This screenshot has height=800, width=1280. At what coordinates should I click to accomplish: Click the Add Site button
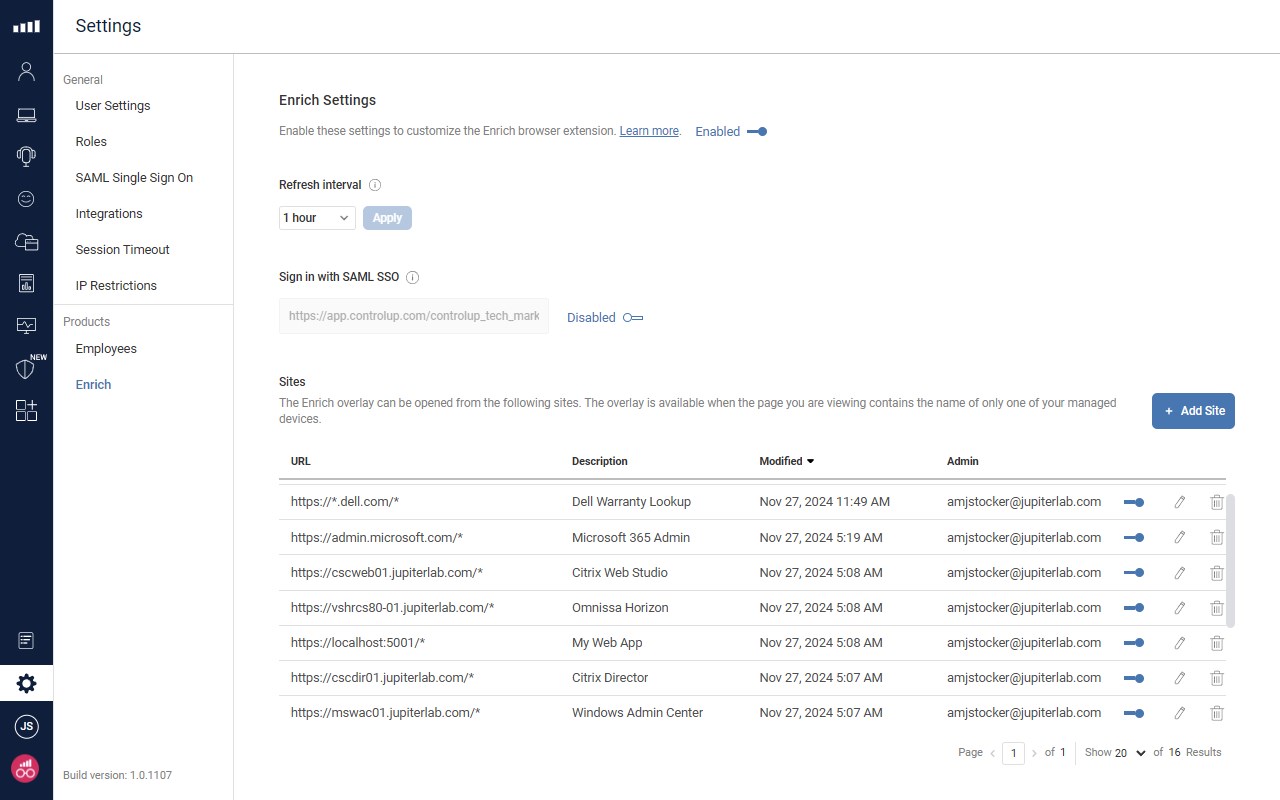[x=1193, y=411]
